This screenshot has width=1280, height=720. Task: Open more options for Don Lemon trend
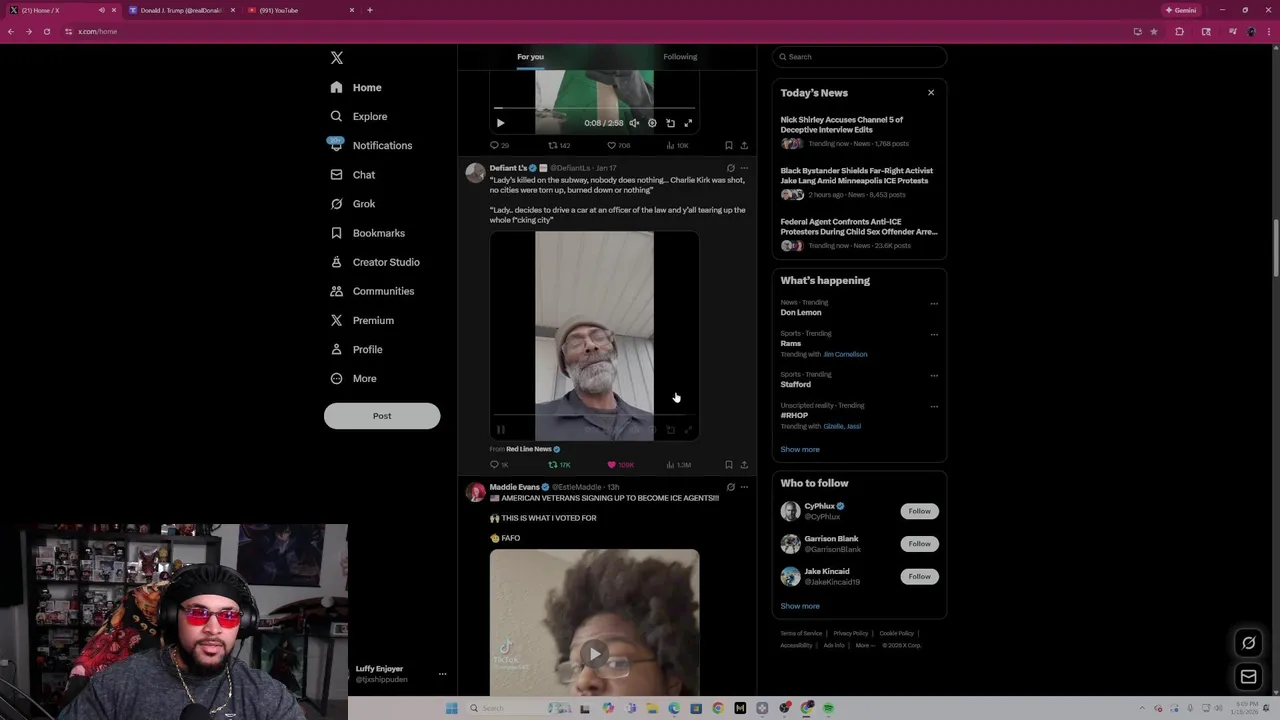pos(934,303)
